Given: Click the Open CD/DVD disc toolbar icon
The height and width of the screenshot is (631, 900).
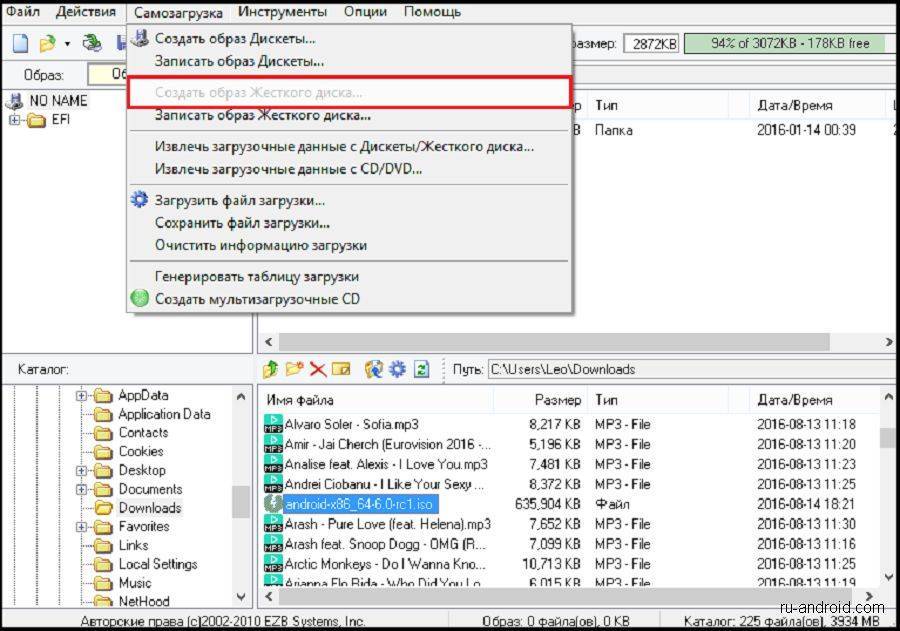Looking at the screenshot, I should [x=92, y=43].
